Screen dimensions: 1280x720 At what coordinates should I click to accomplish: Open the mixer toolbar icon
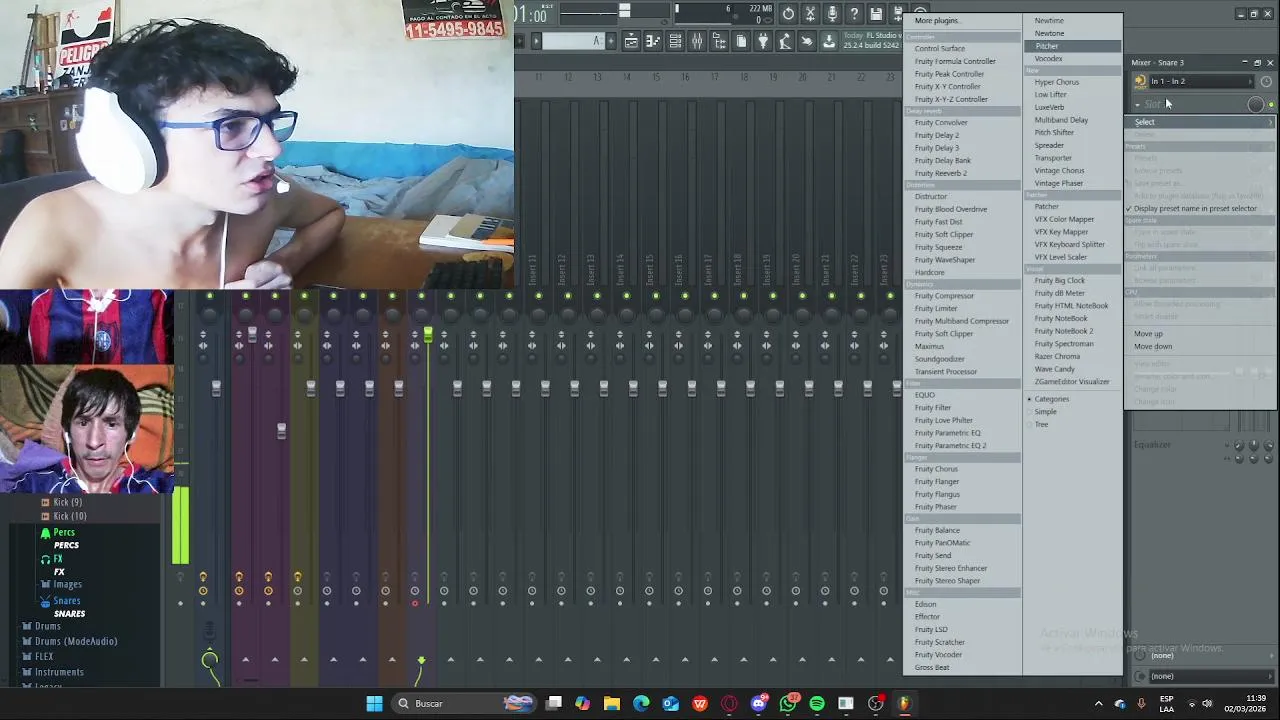pos(697,41)
